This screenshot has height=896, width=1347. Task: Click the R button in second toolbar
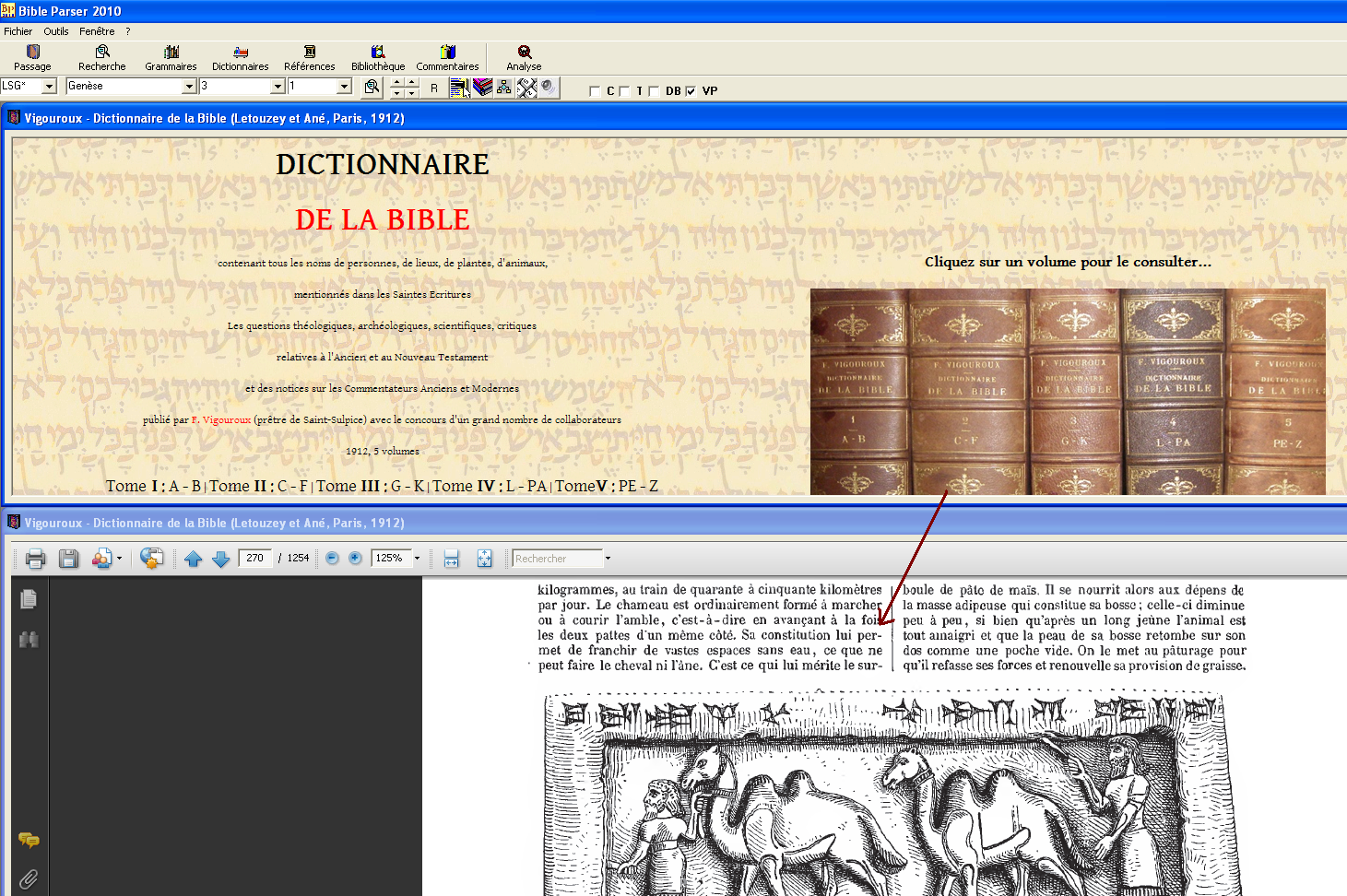coord(434,88)
